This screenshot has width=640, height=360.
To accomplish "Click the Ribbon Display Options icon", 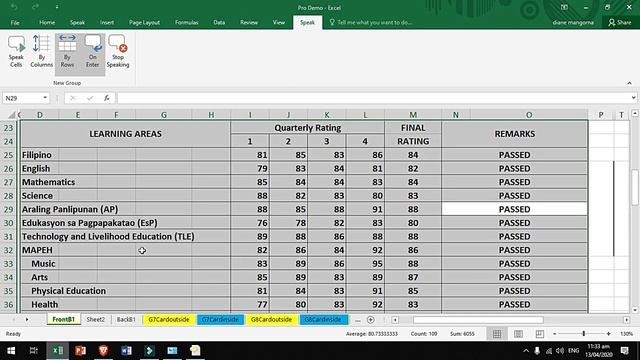I will click(x=564, y=7).
